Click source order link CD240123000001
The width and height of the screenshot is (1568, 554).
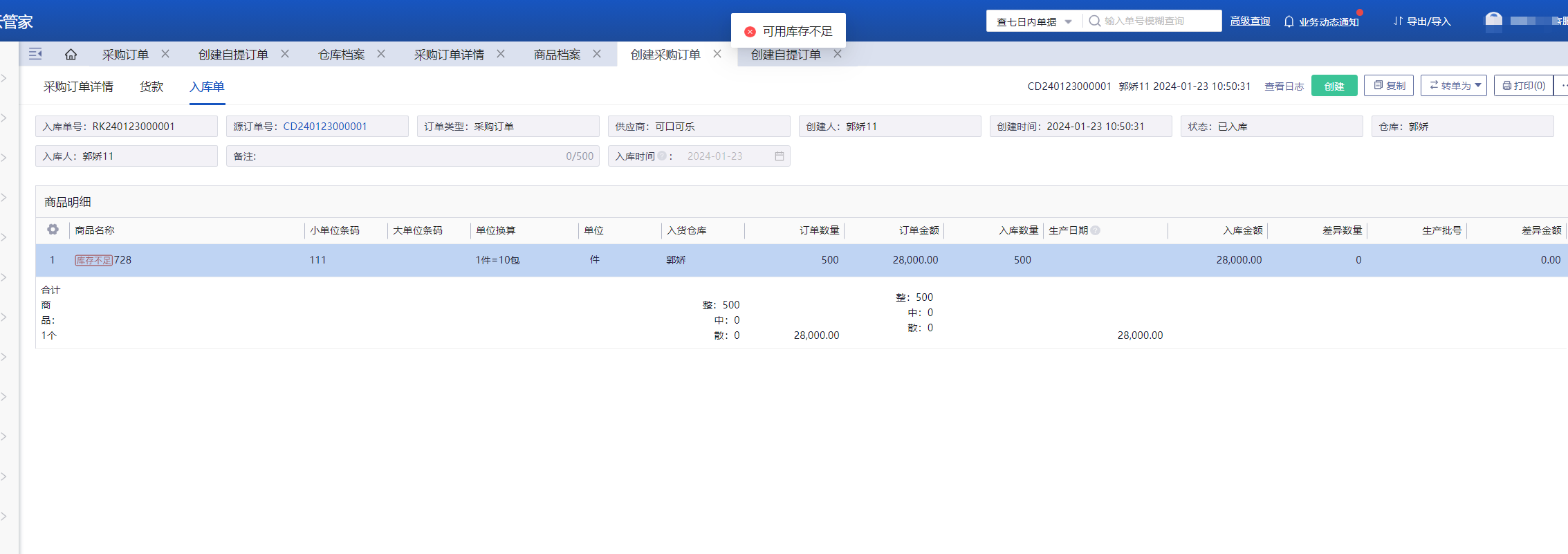(x=325, y=127)
